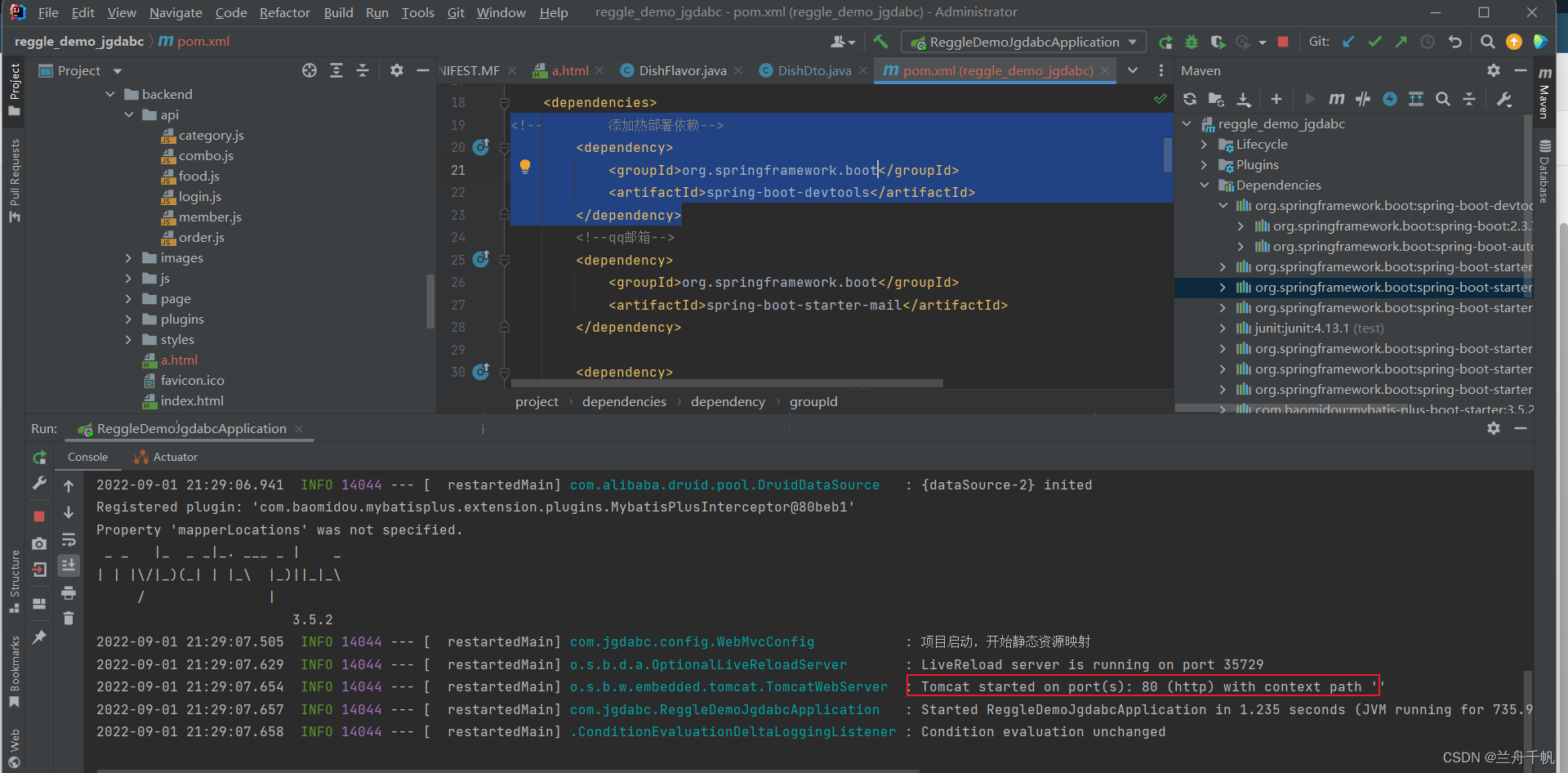Stop the running application
The width and height of the screenshot is (1568, 773).
tap(38, 516)
